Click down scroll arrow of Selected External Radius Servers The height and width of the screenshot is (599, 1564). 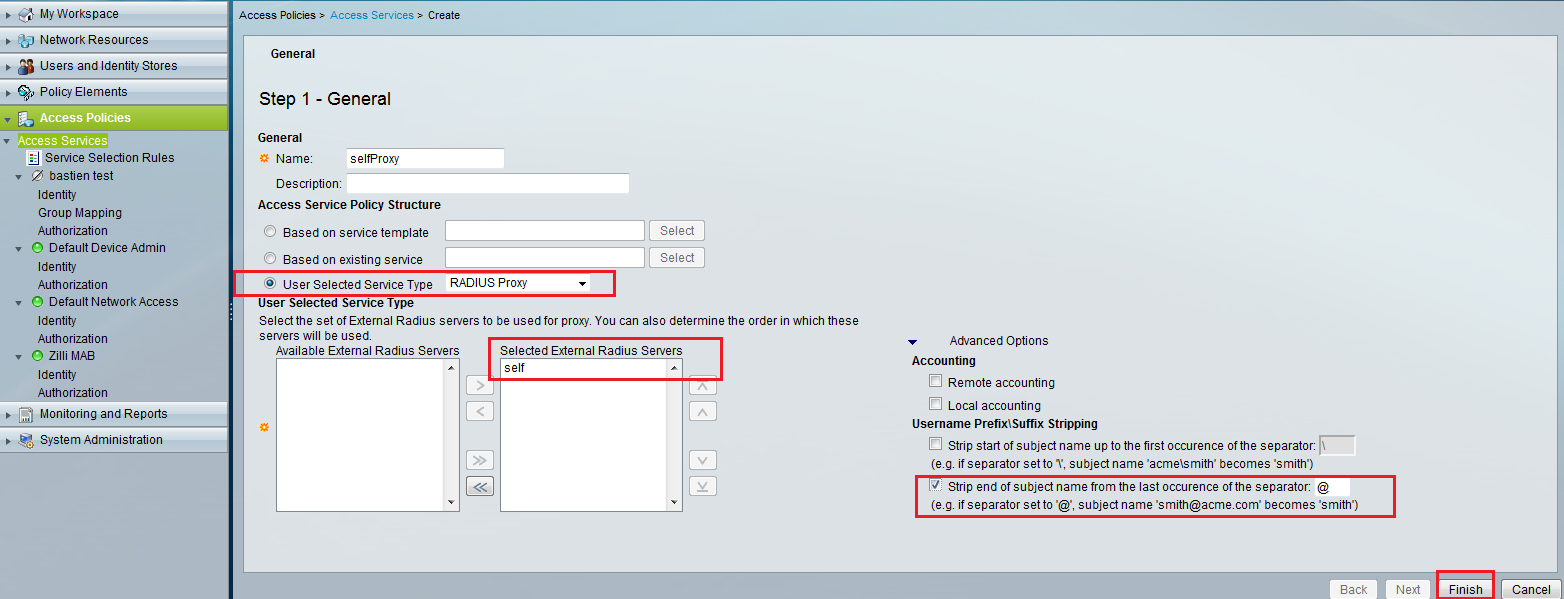tap(674, 503)
